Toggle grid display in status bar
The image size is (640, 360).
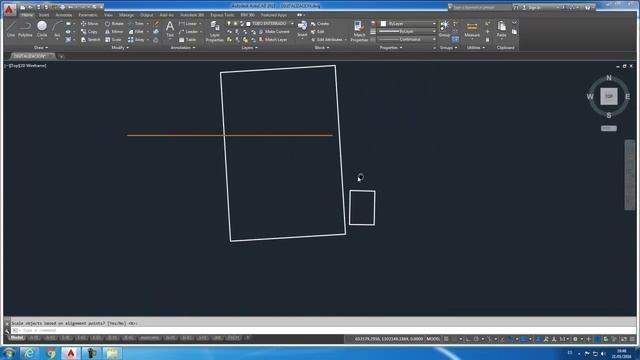coord(447,339)
